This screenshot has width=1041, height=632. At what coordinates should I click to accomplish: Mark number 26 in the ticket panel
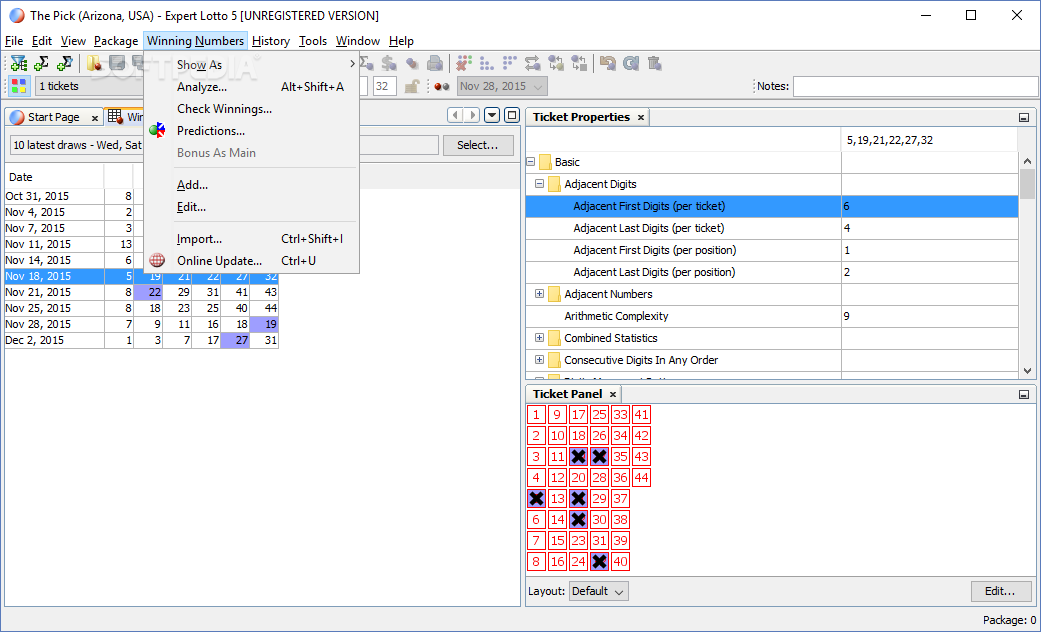[600, 435]
